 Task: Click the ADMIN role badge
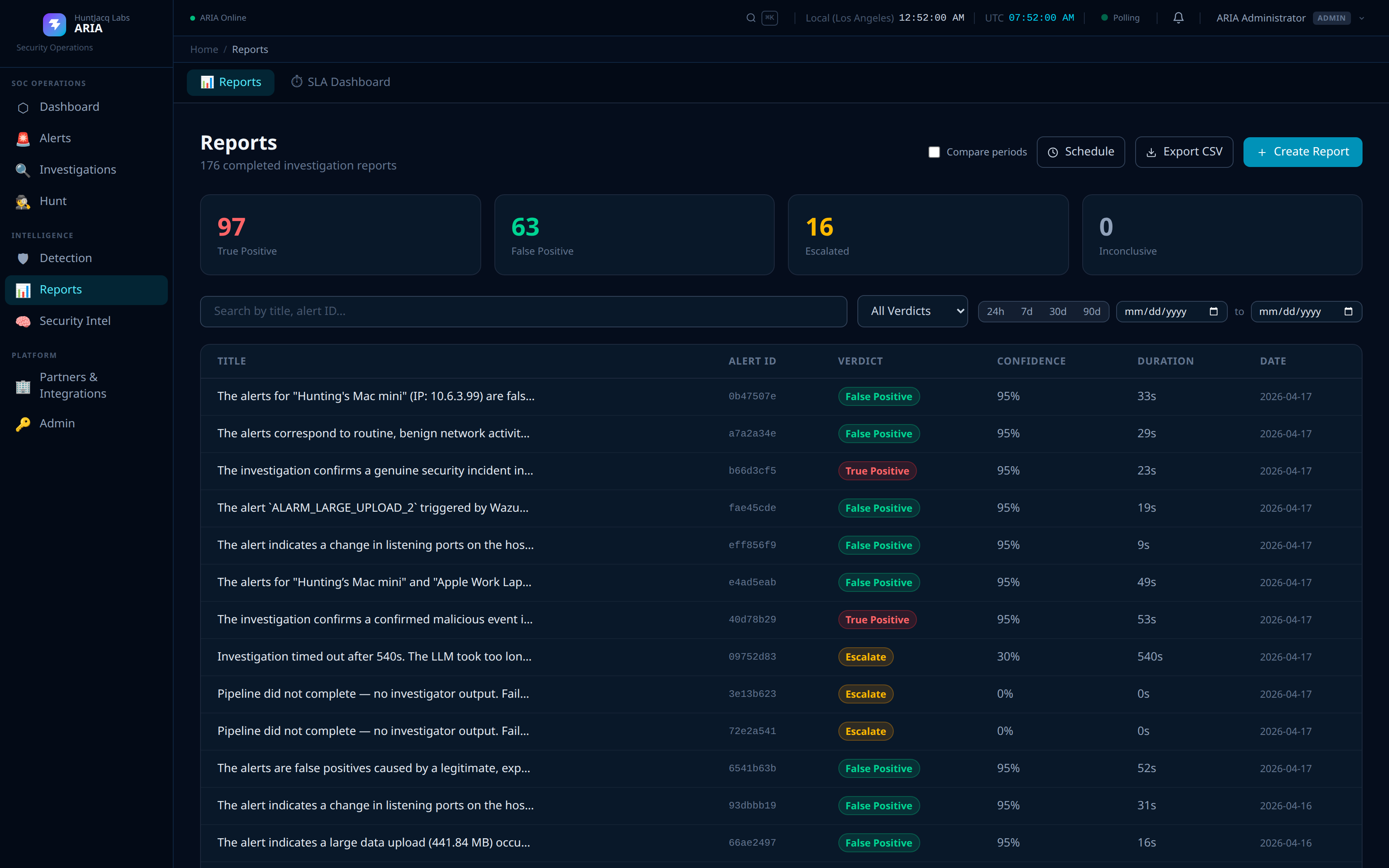point(1331,18)
